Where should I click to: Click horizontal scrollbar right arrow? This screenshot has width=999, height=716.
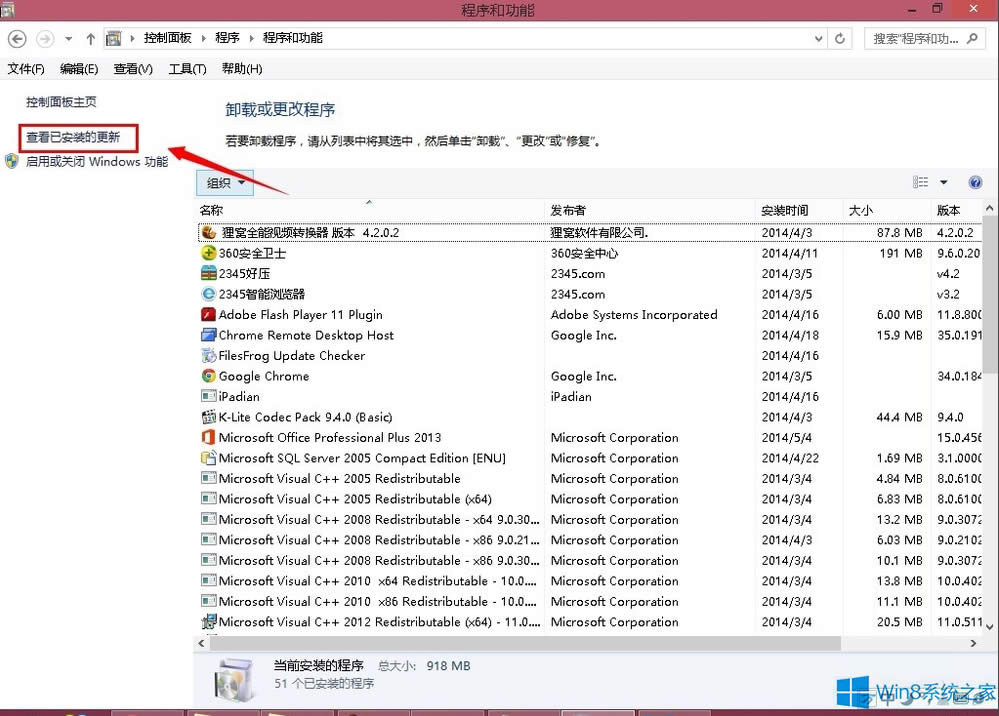tap(973, 643)
